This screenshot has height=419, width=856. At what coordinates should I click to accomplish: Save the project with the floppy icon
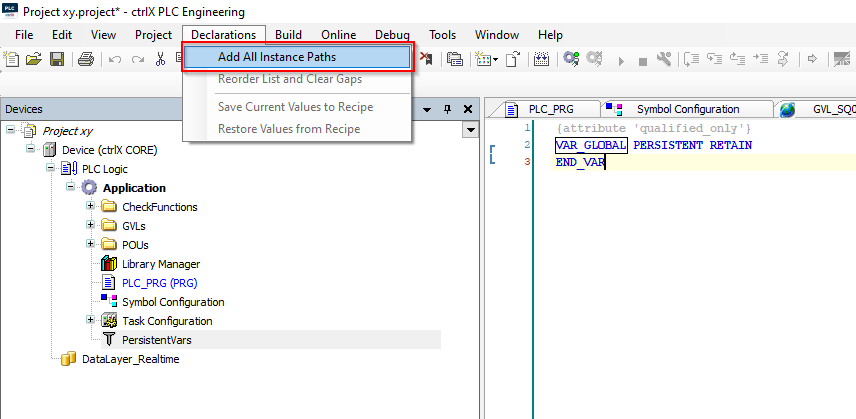(57, 58)
